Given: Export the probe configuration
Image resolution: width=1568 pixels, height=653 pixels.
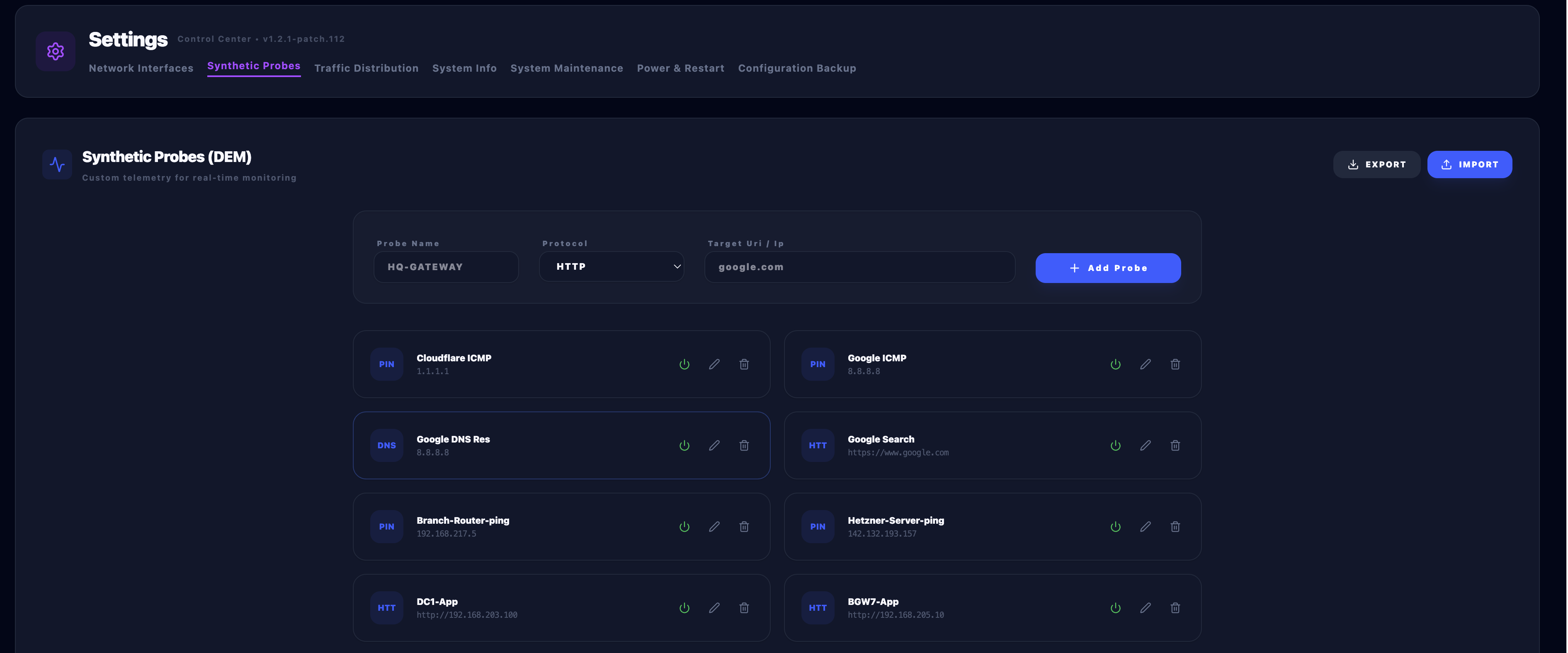Looking at the screenshot, I should [x=1377, y=164].
